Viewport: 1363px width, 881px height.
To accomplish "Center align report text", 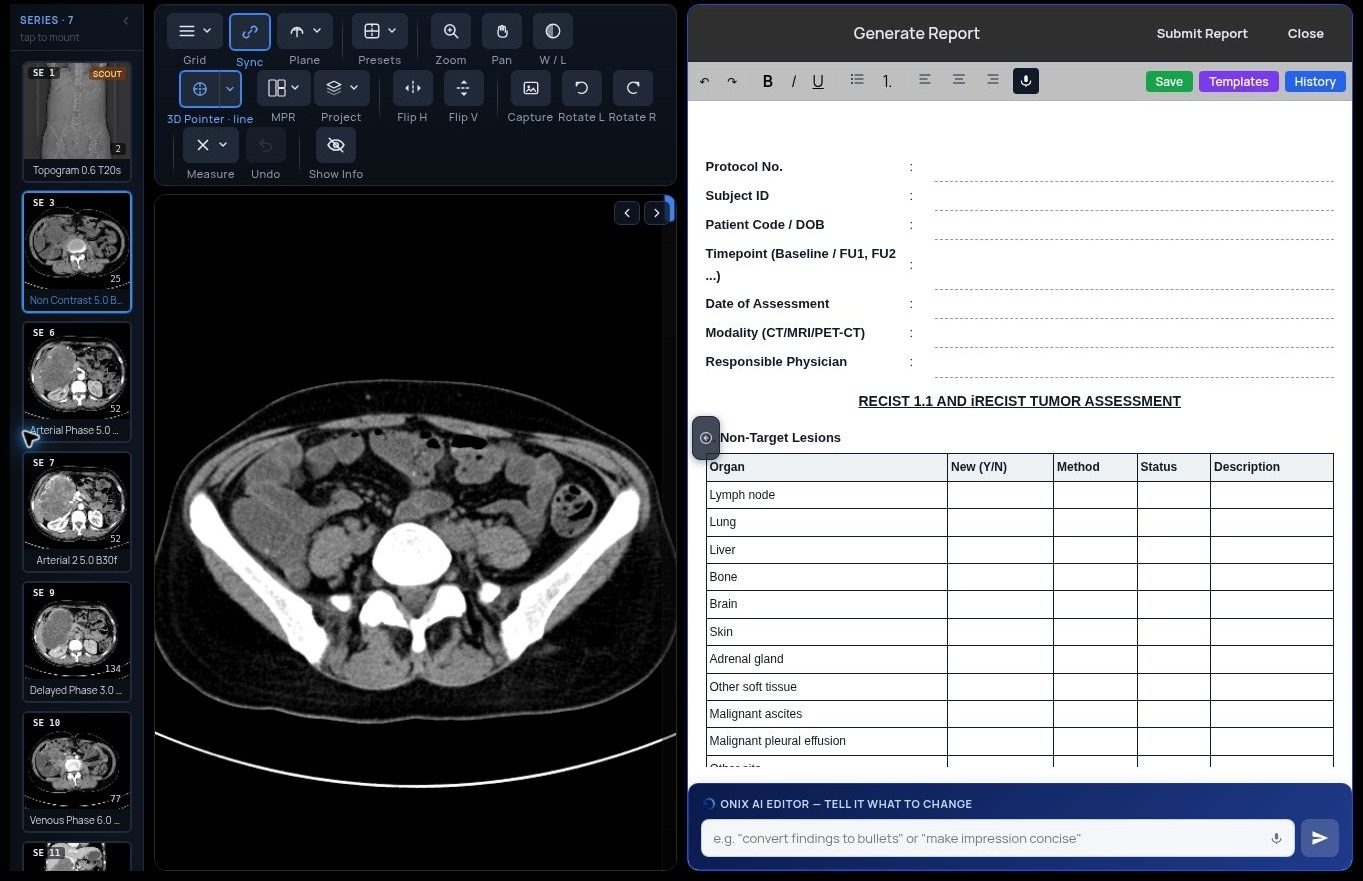I will click(x=959, y=80).
